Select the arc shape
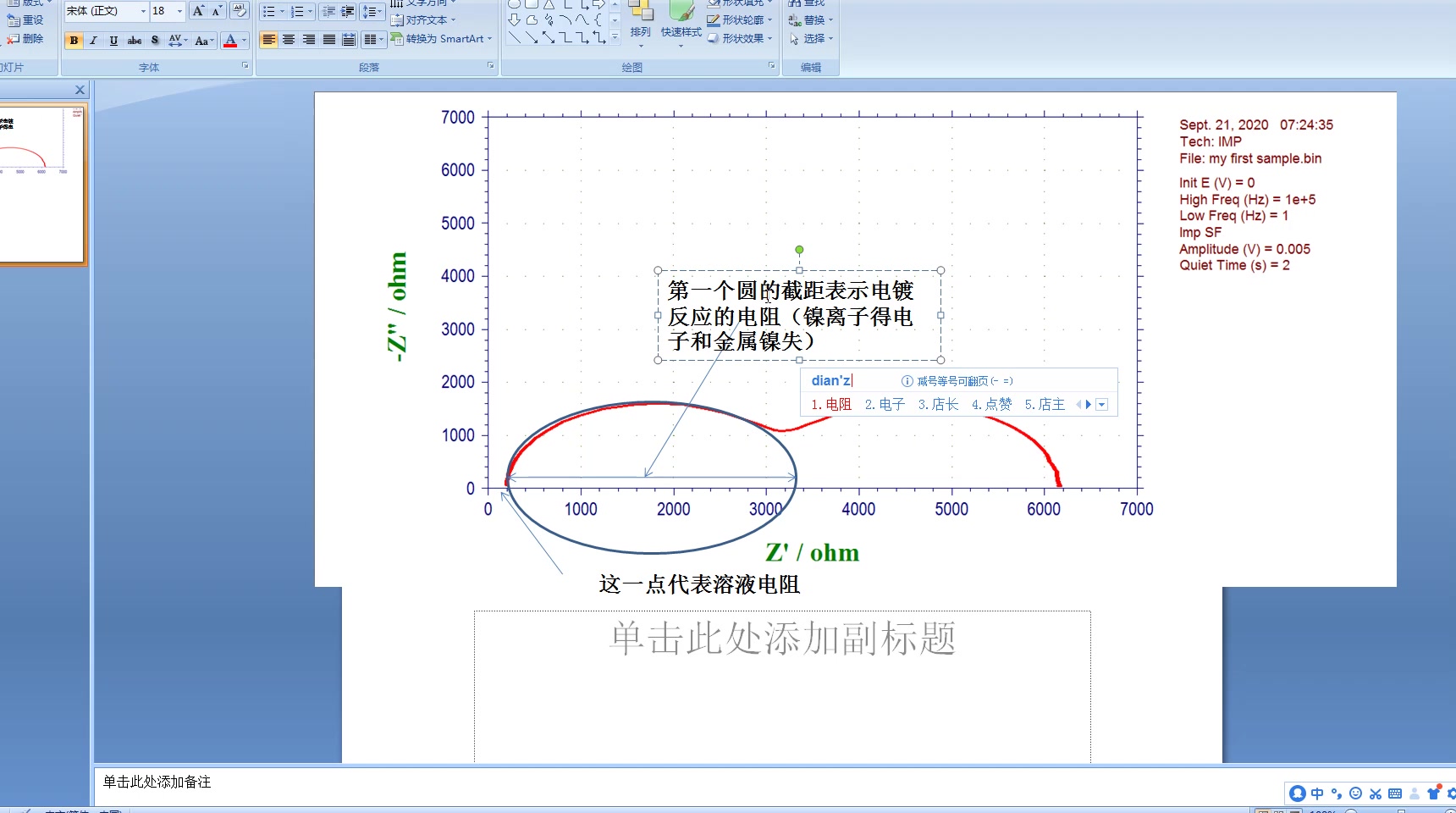This screenshot has width=1456, height=813. 565,19
